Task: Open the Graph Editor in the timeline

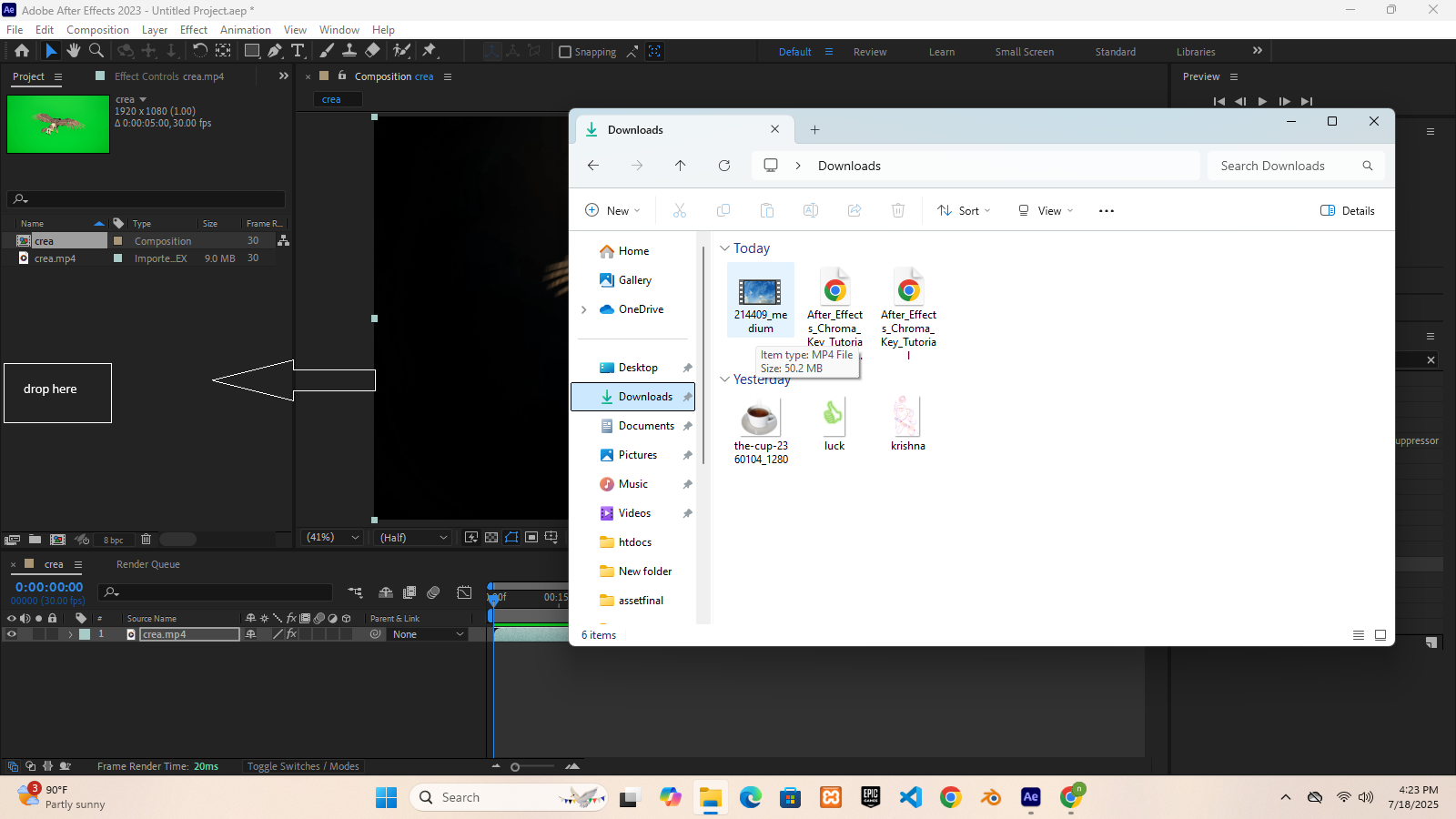Action: pos(464,592)
